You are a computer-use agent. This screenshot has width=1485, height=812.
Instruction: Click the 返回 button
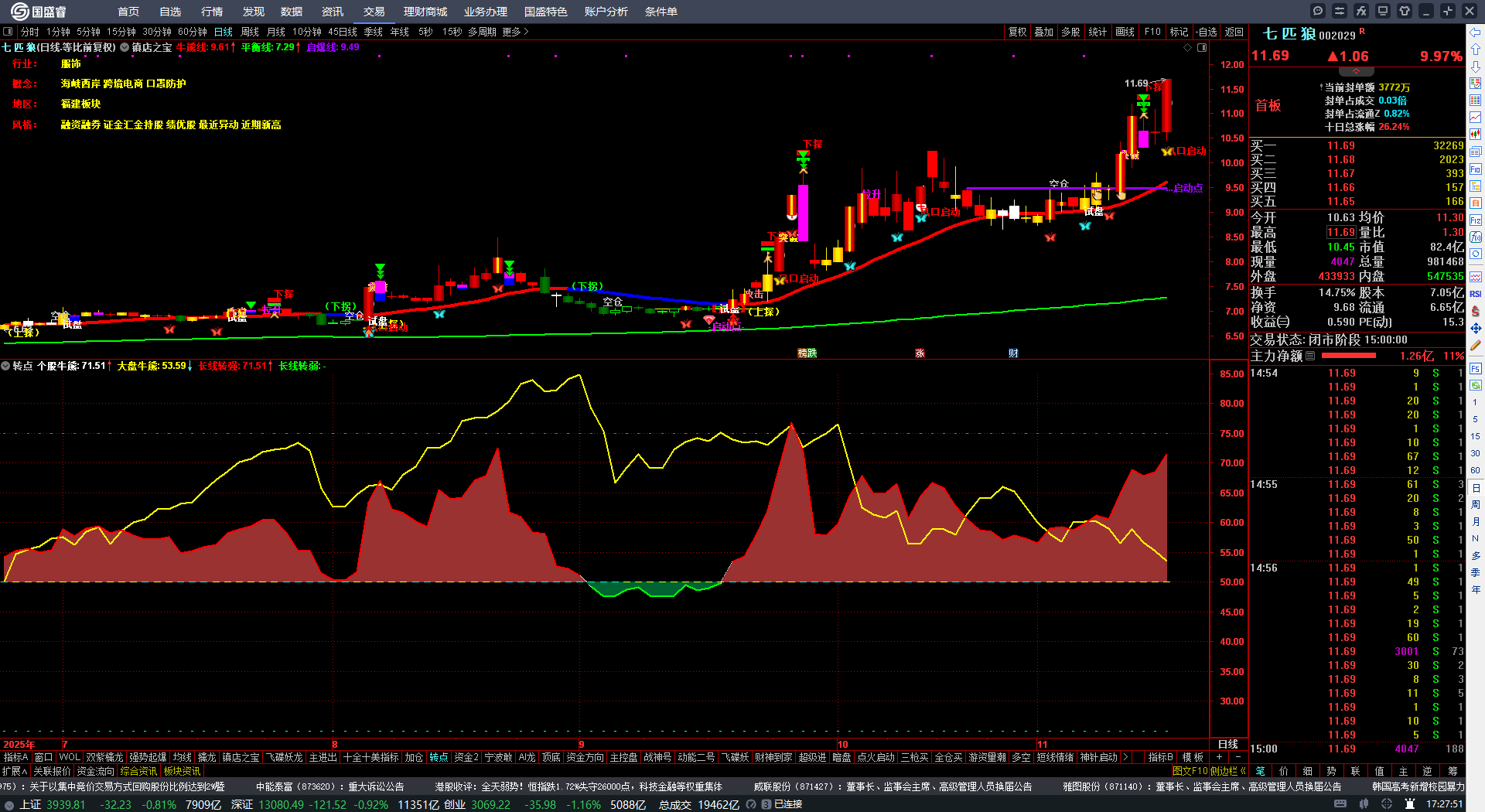click(x=1234, y=32)
